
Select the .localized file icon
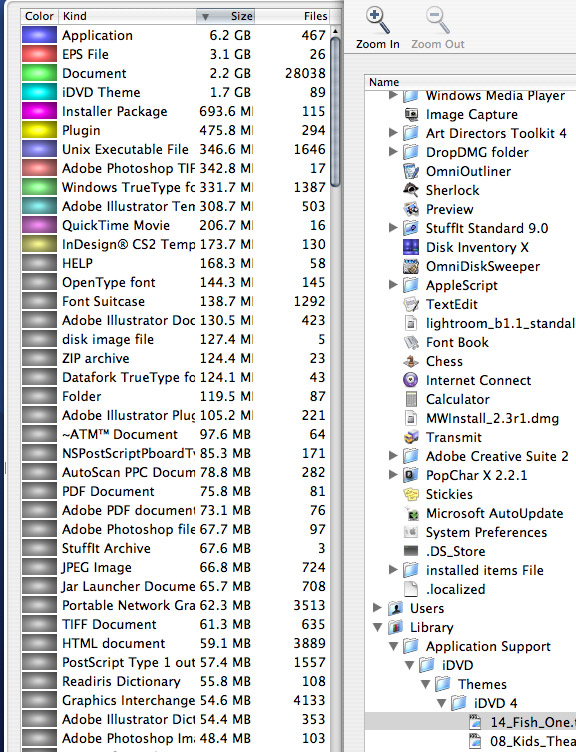(411, 589)
